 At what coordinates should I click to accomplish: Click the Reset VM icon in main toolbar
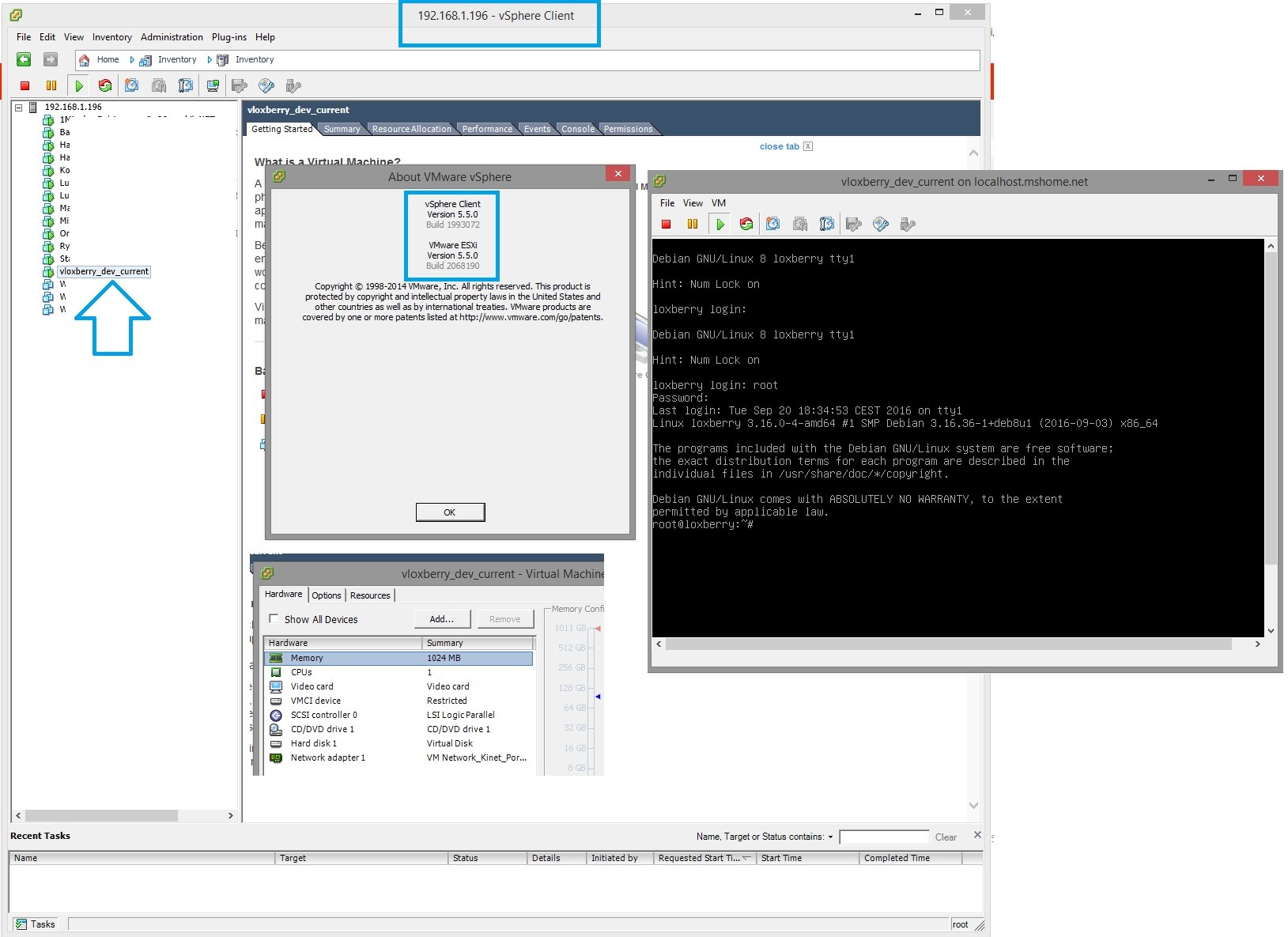click(x=105, y=85)
